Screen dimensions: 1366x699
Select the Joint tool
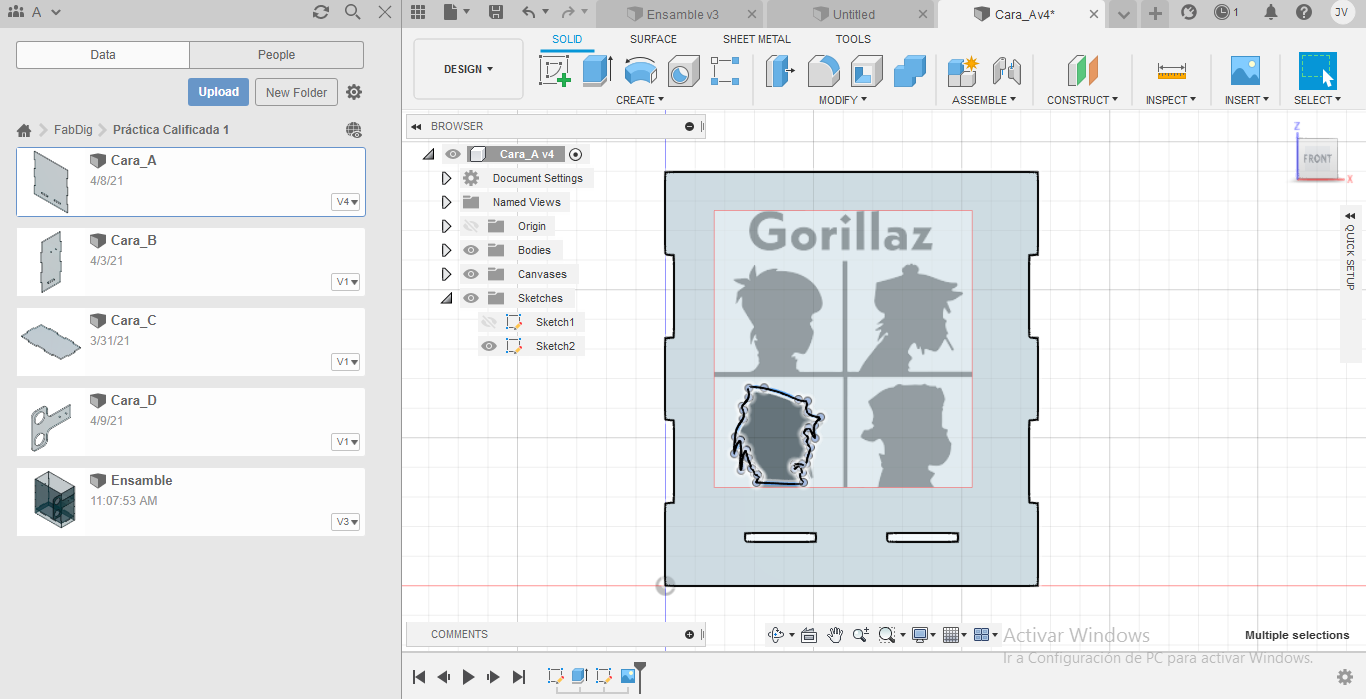point(1006,71)
